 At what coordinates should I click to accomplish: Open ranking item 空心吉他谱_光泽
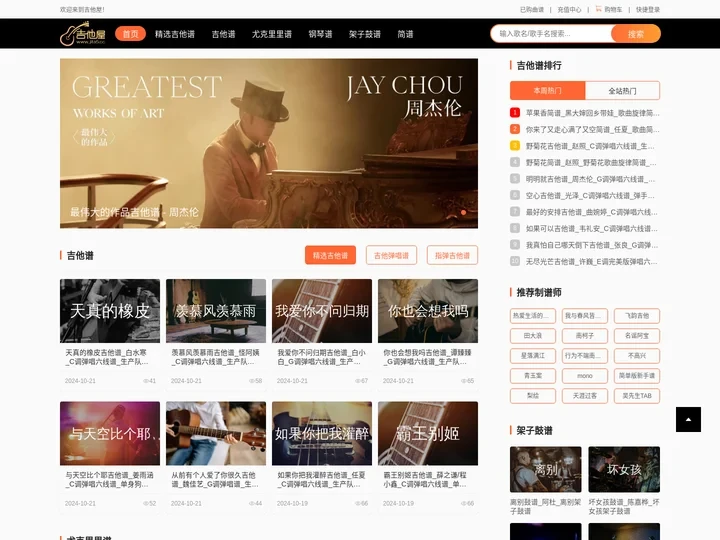point(590,195)
